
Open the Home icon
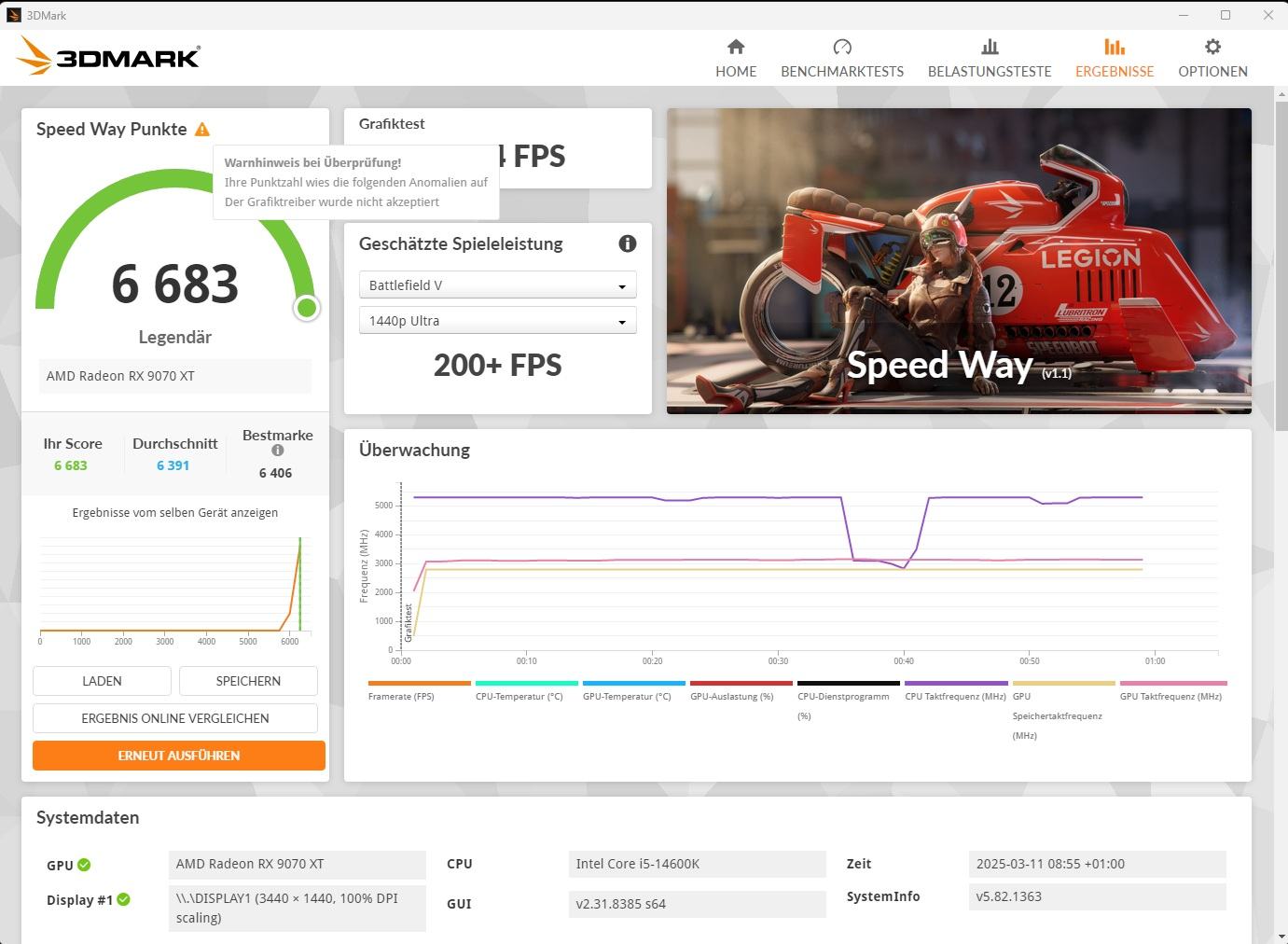click(x=736, y=47)
